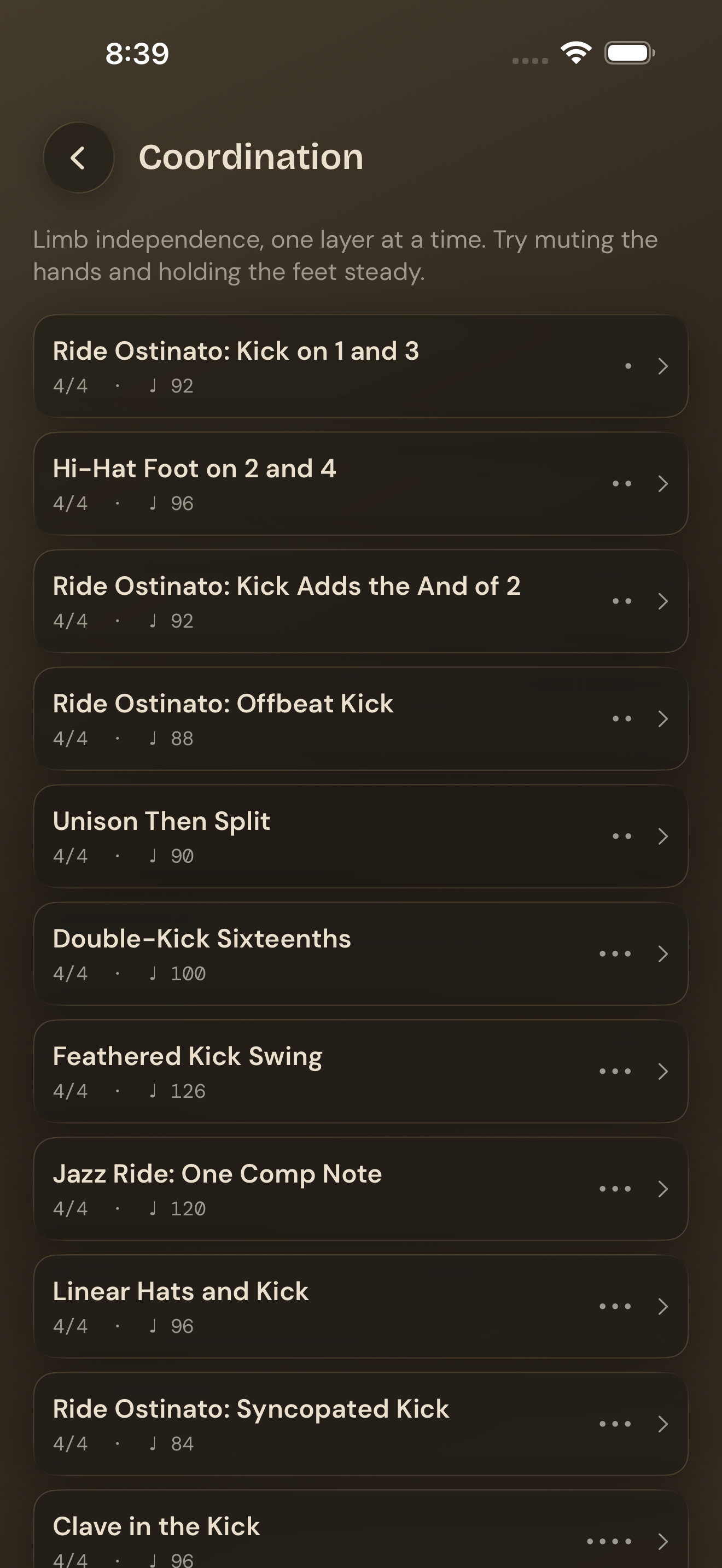
Task: Open Ride Ostinato: Kick on 1 and 3
Action: tap(360, 366)
